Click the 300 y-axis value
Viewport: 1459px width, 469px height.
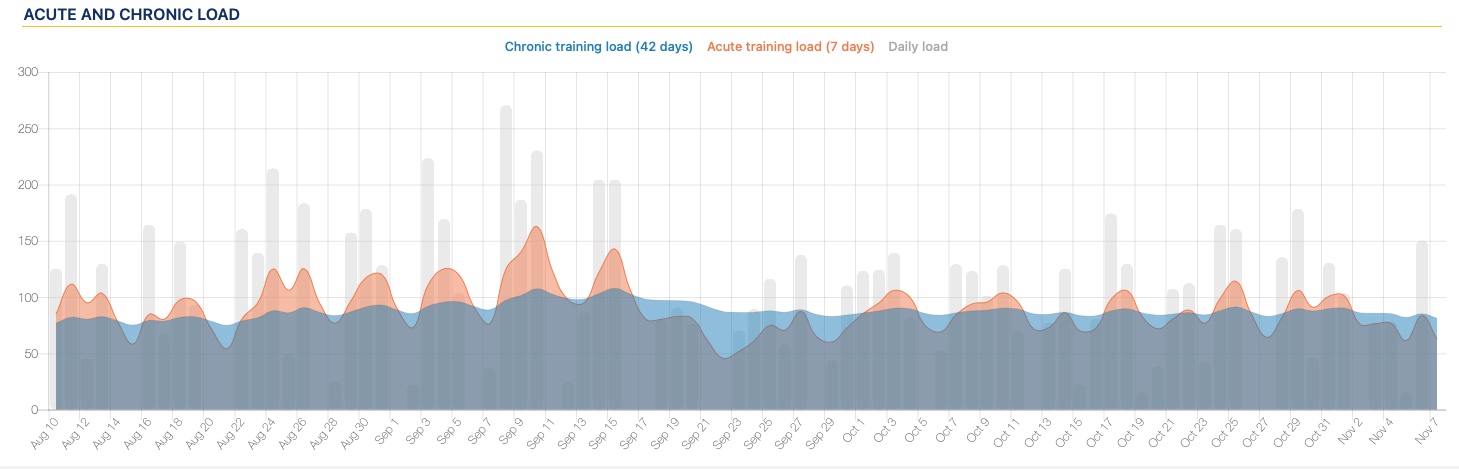[27, 73]
